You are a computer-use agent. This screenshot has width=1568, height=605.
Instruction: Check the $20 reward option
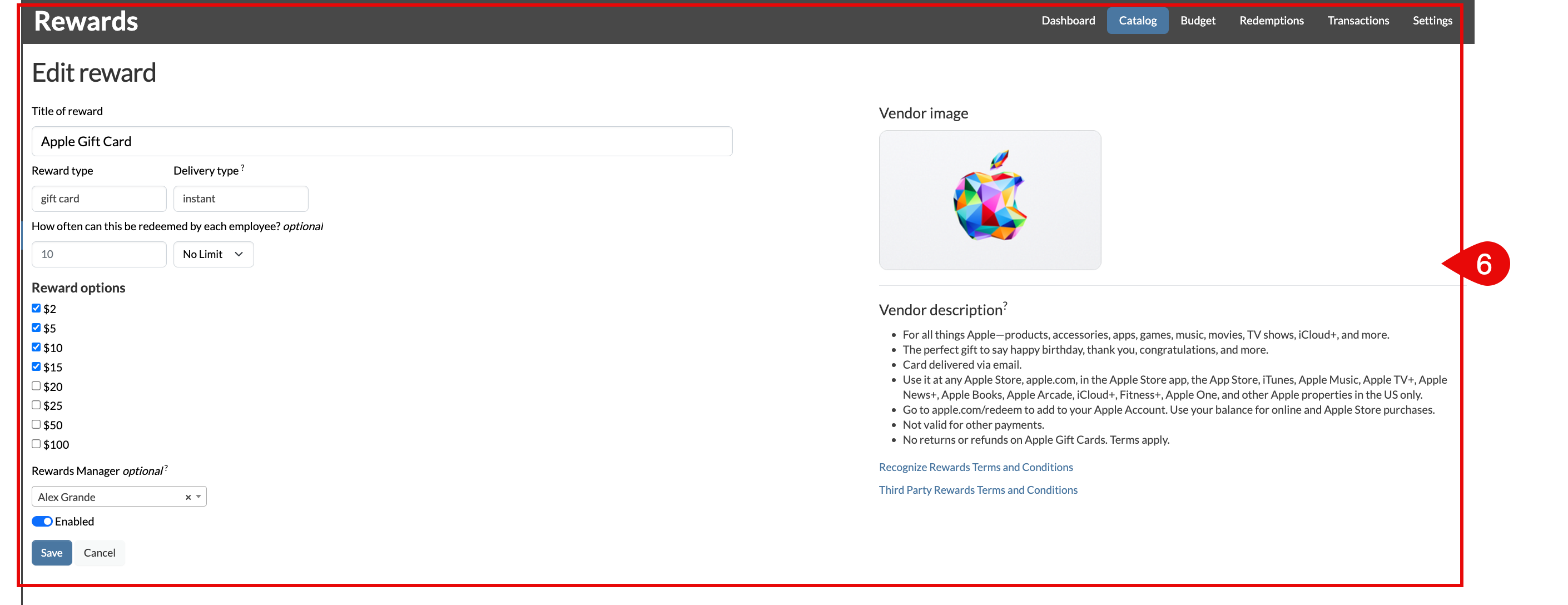click(36, 386)
